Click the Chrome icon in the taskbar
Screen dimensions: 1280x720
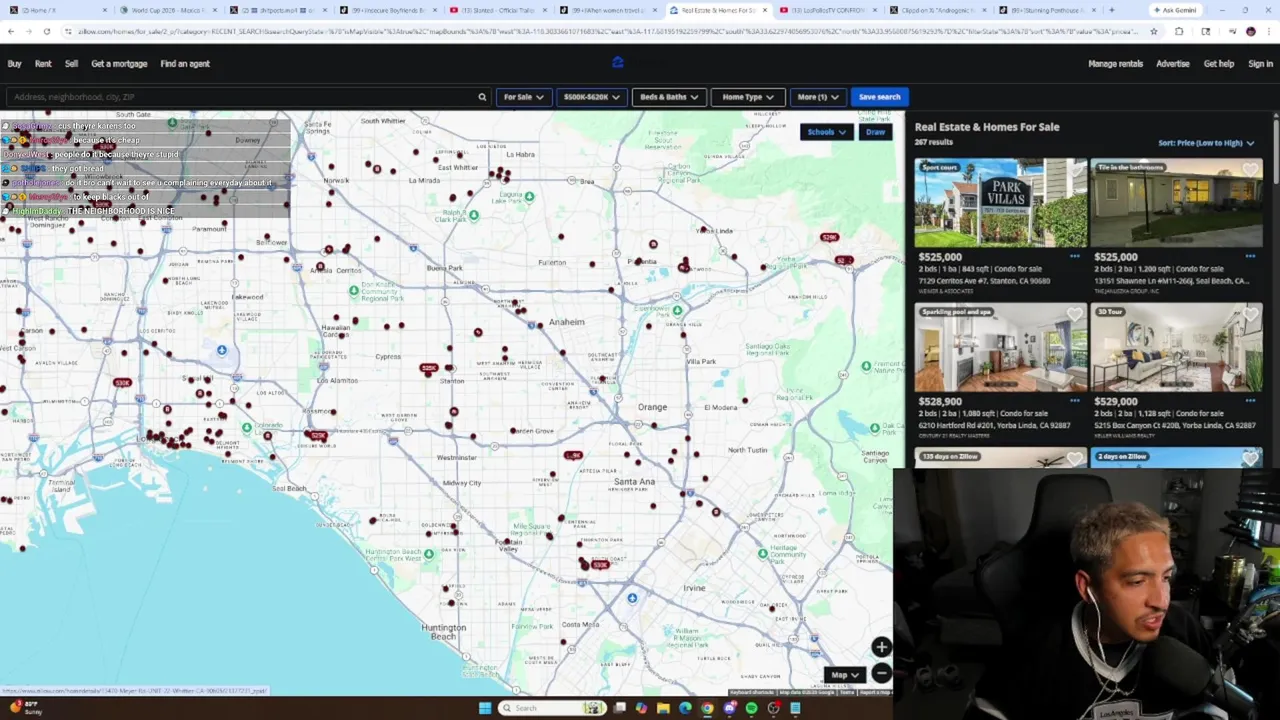pos(707,708)
